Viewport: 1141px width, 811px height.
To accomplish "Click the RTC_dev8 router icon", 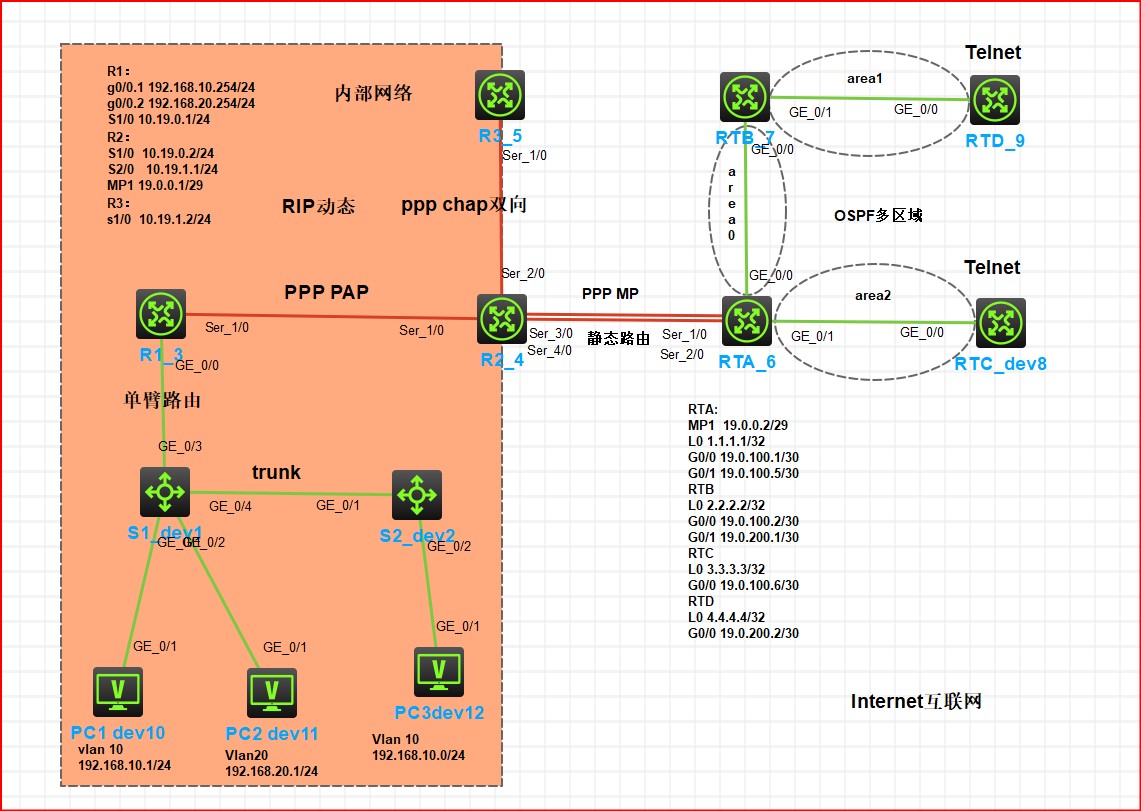I will [1000, 322].
